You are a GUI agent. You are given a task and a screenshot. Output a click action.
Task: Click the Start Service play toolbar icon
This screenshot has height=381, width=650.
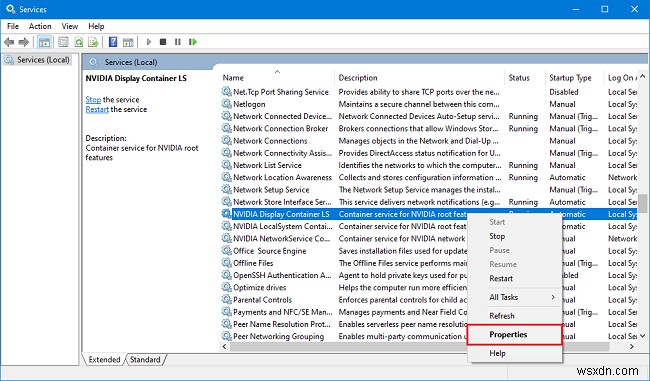click(149, 42)
